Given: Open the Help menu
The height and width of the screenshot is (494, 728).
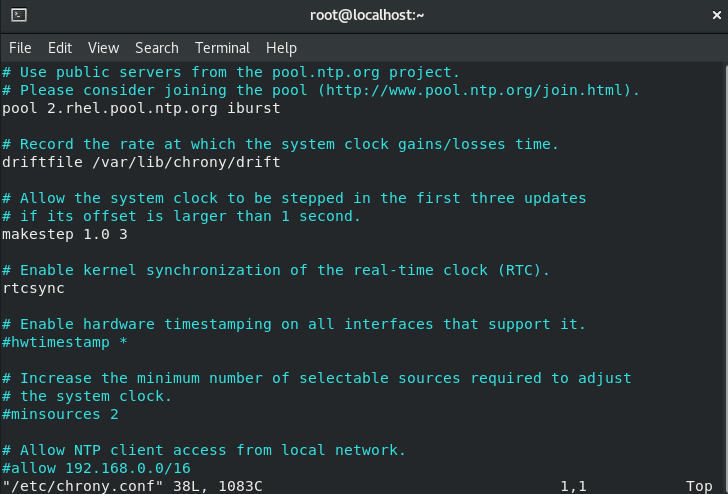Looking at the screenshot, I should pos(281,48).
